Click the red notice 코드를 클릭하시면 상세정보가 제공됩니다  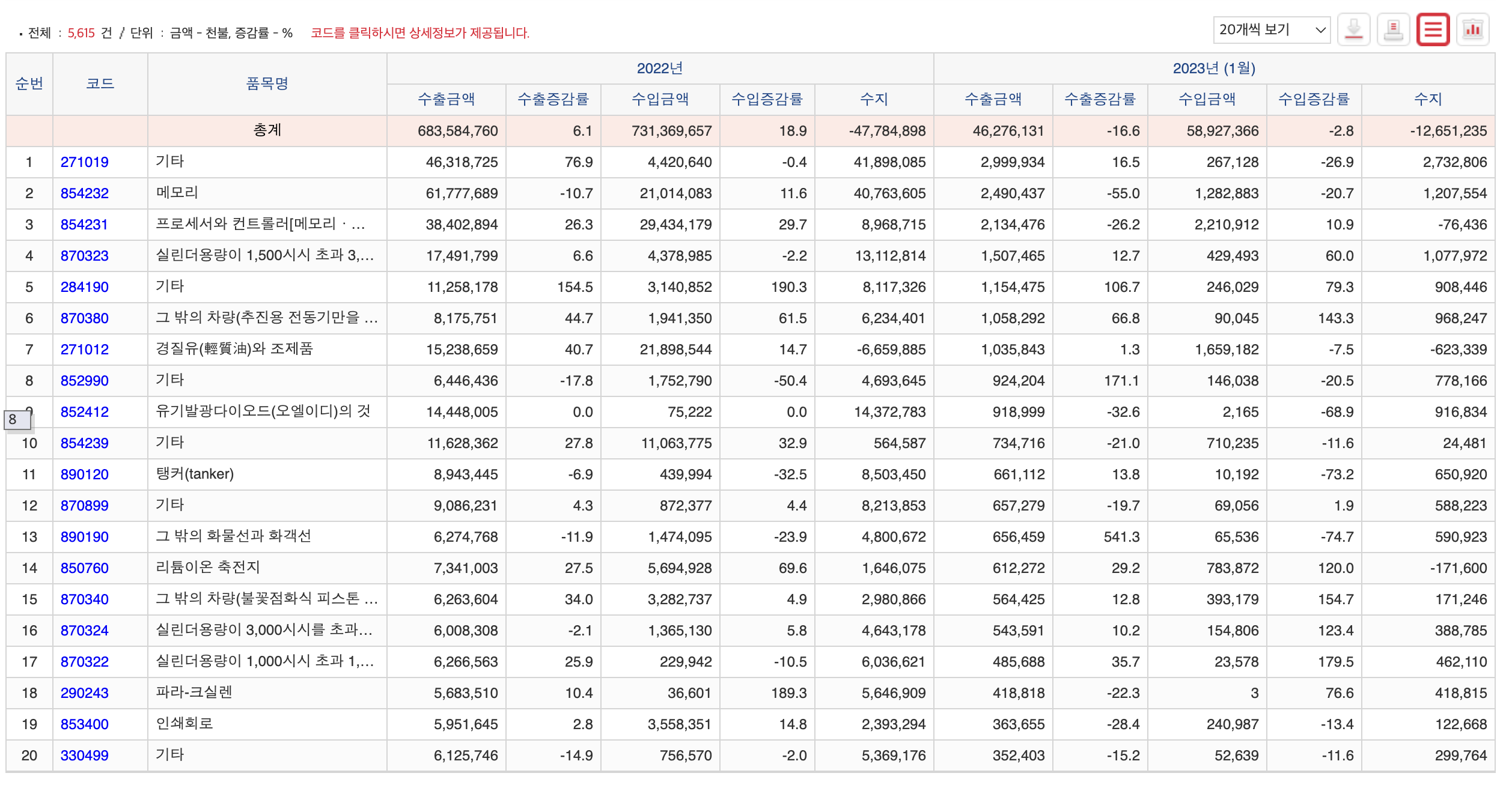tap(420, 33)
